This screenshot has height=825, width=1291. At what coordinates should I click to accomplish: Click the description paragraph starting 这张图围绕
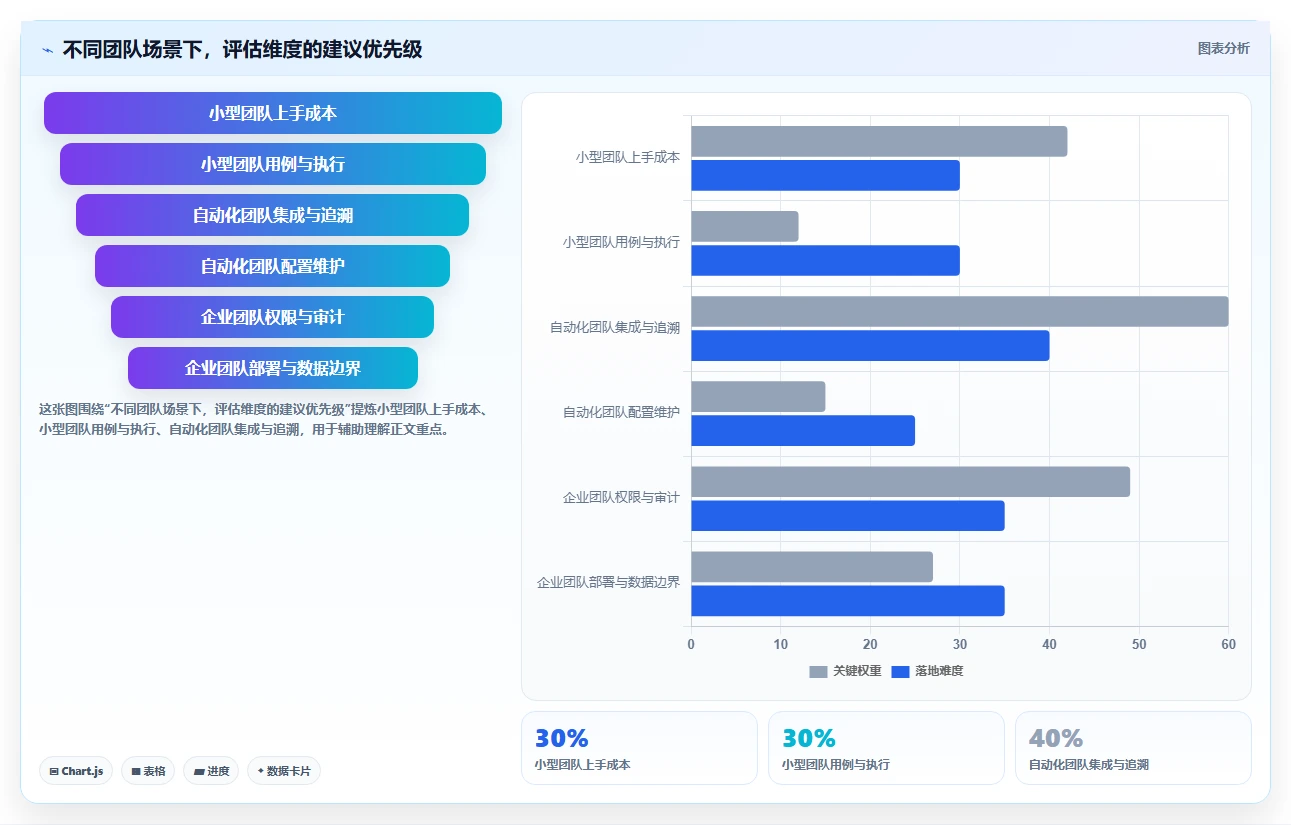263,420
